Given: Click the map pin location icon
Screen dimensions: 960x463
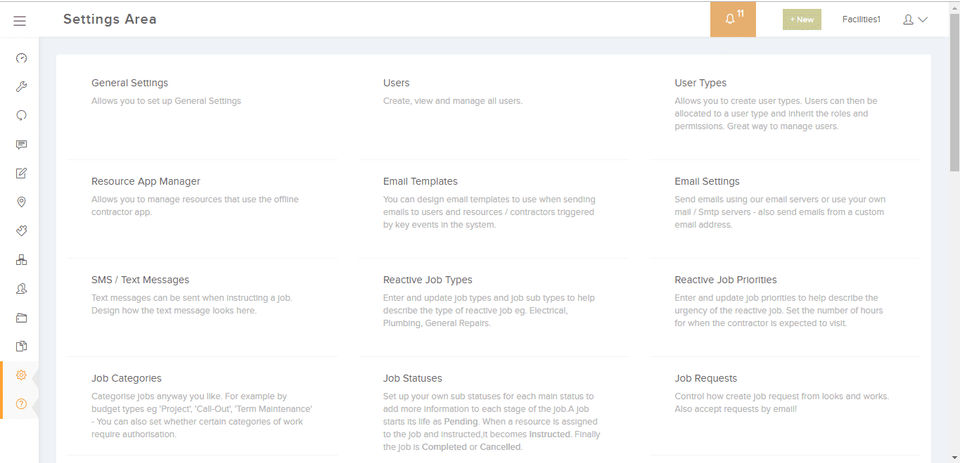Looking at the screenshot, I should tap(21, 202).
